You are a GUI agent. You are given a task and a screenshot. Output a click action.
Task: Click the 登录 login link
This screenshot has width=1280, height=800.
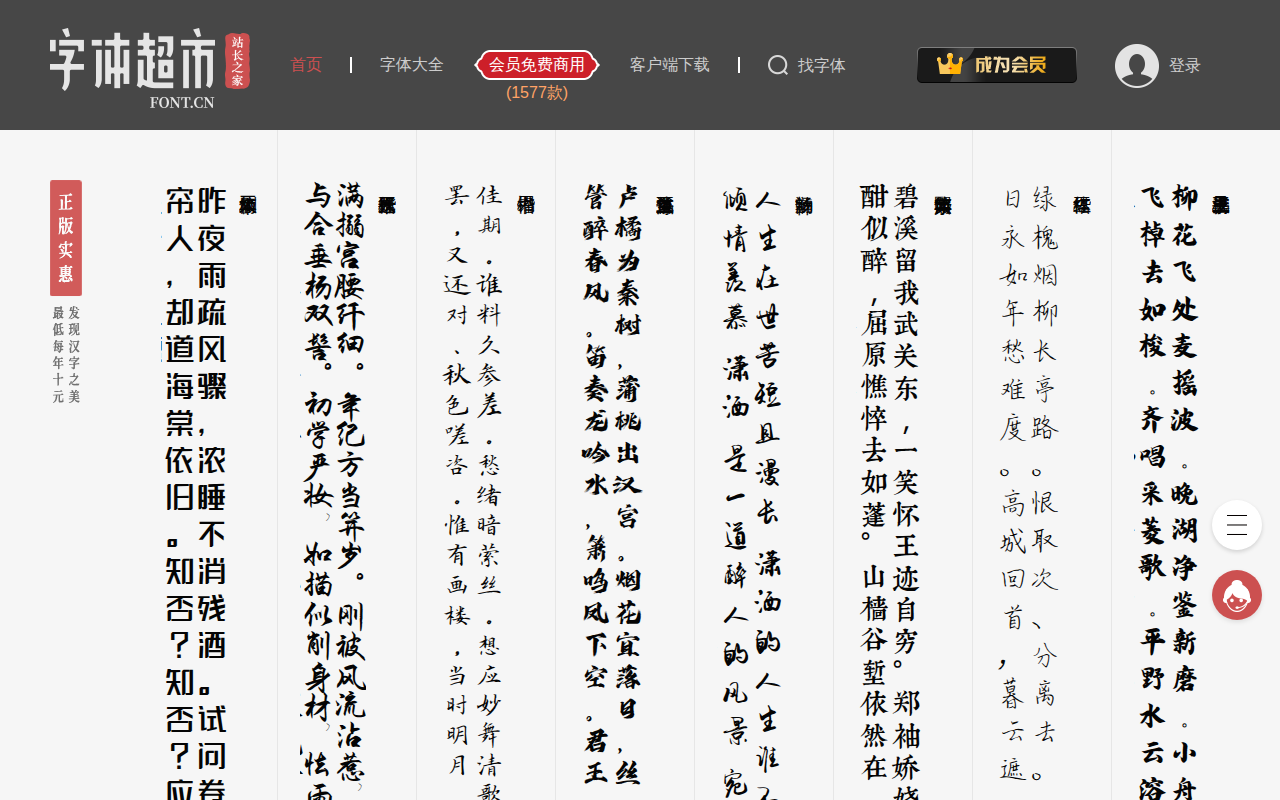click(1185, 66)
